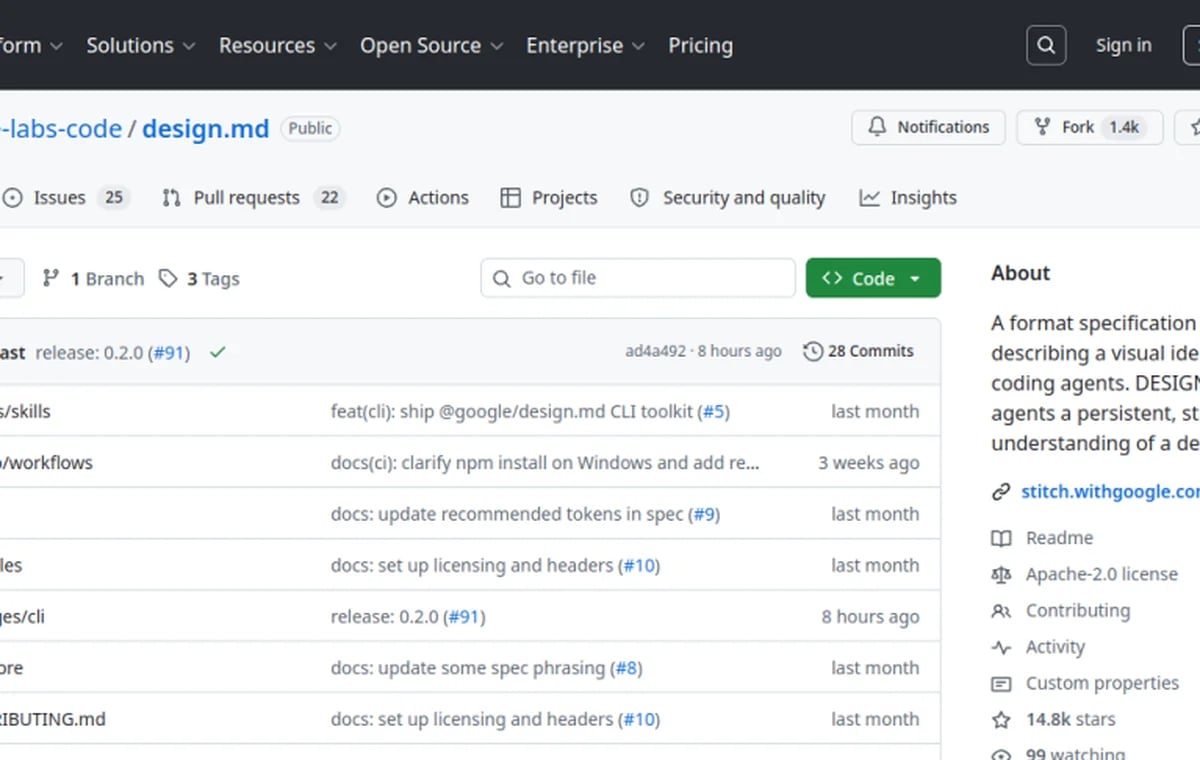Open the Resources dropdown menu
This screenshot has width=1200, height=760.
click(277, 45)
